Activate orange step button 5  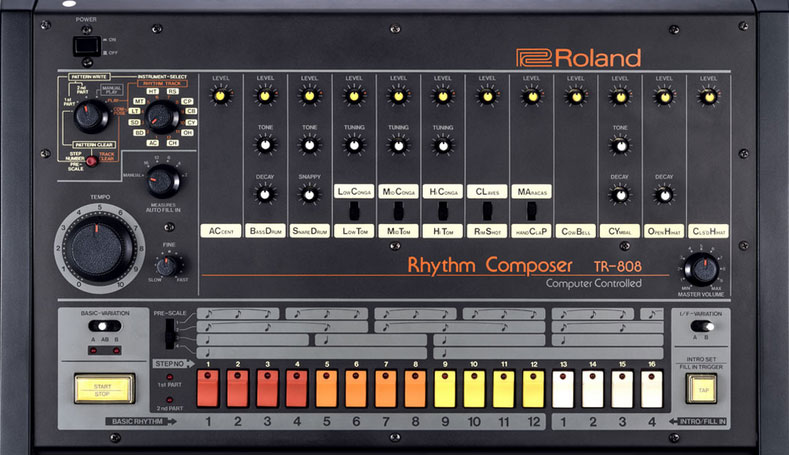tap(327, 389)
